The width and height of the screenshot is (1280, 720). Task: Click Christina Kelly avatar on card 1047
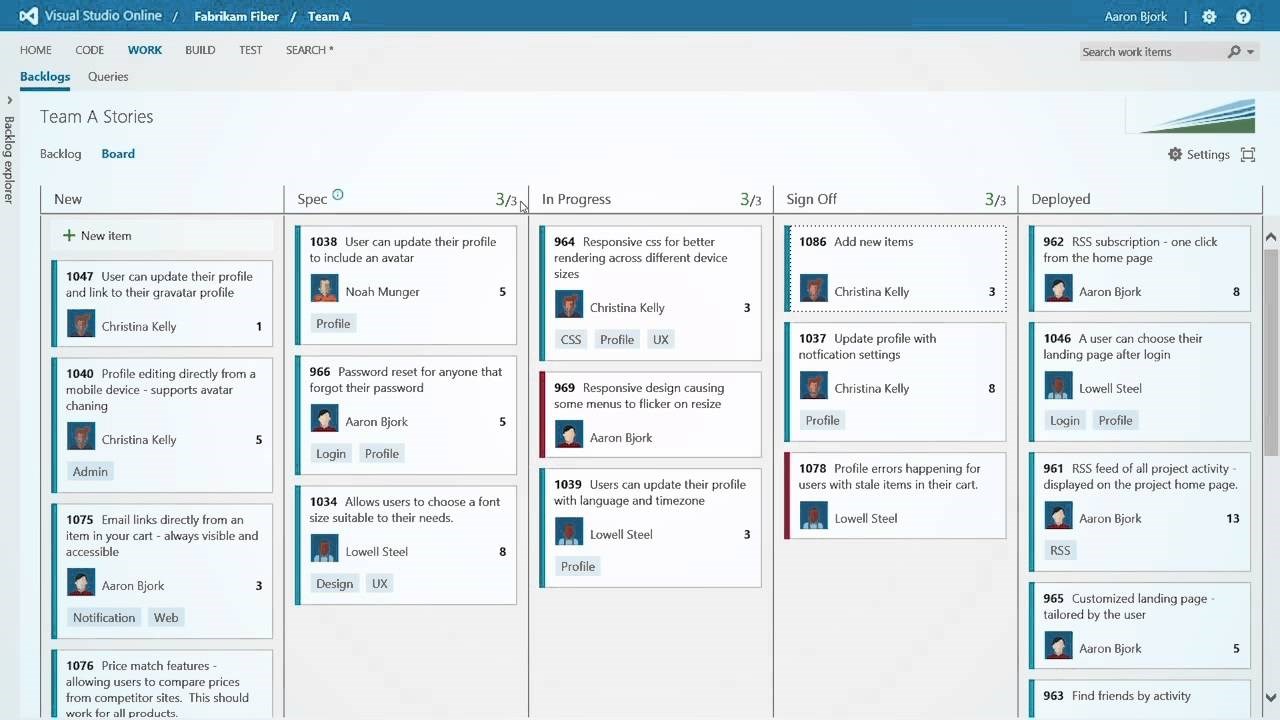pyautogui.click(x=81, y=324)
